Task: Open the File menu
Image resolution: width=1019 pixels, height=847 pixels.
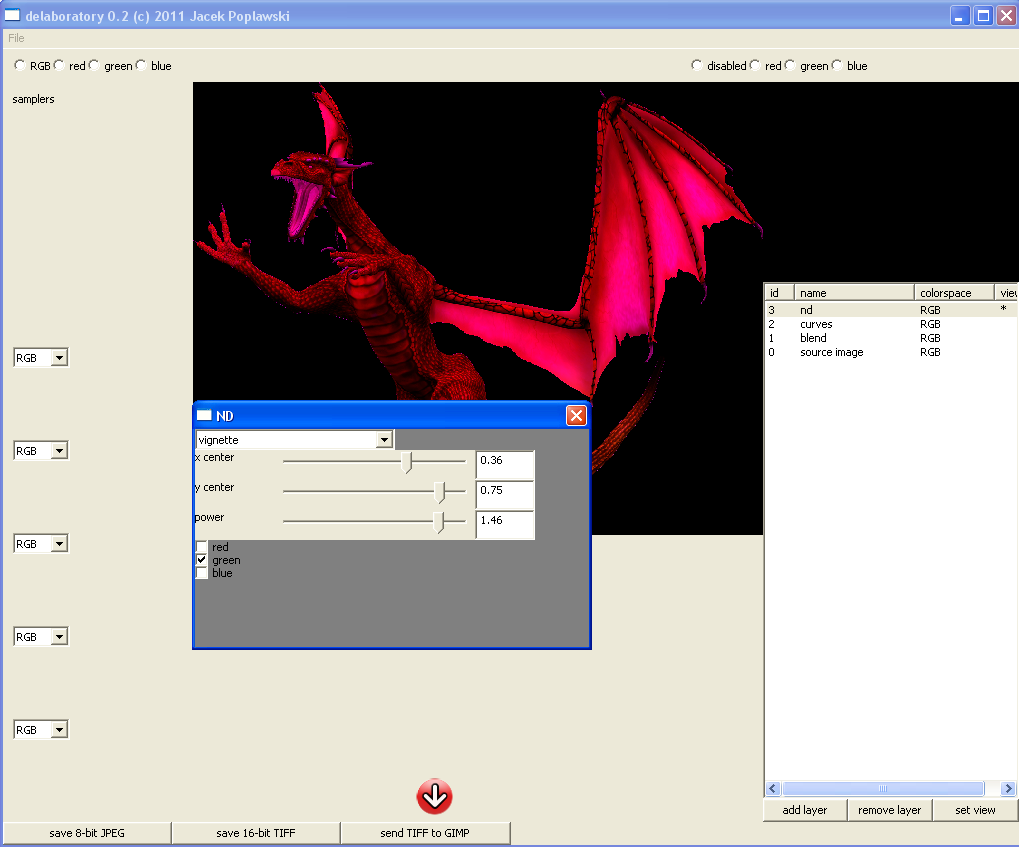Action: click(16, 38)
